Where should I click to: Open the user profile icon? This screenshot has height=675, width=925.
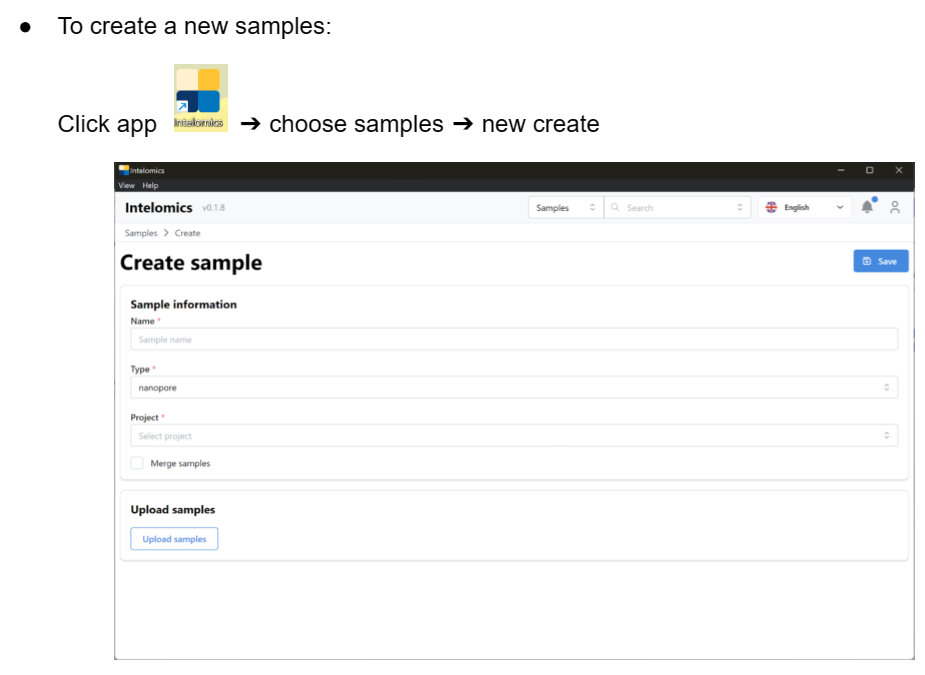[894, 207]
